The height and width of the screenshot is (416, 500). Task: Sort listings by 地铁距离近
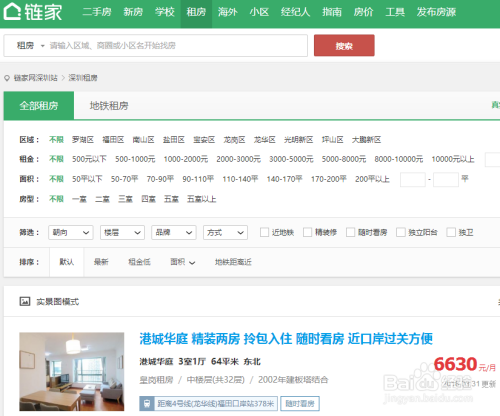[233, 262]
